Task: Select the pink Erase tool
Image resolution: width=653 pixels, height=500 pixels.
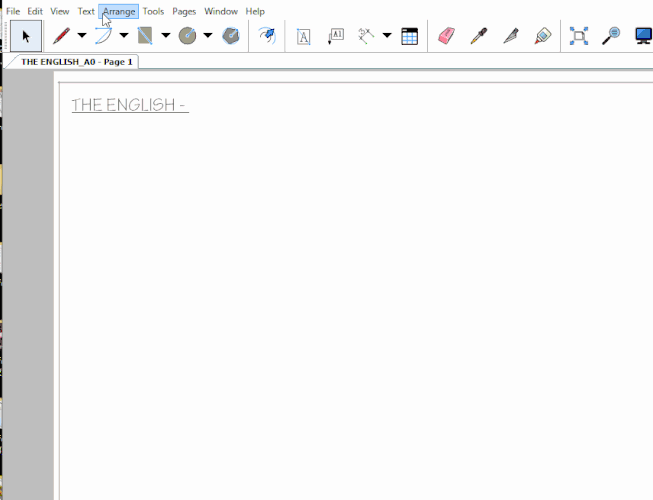Action: (446, 36)
